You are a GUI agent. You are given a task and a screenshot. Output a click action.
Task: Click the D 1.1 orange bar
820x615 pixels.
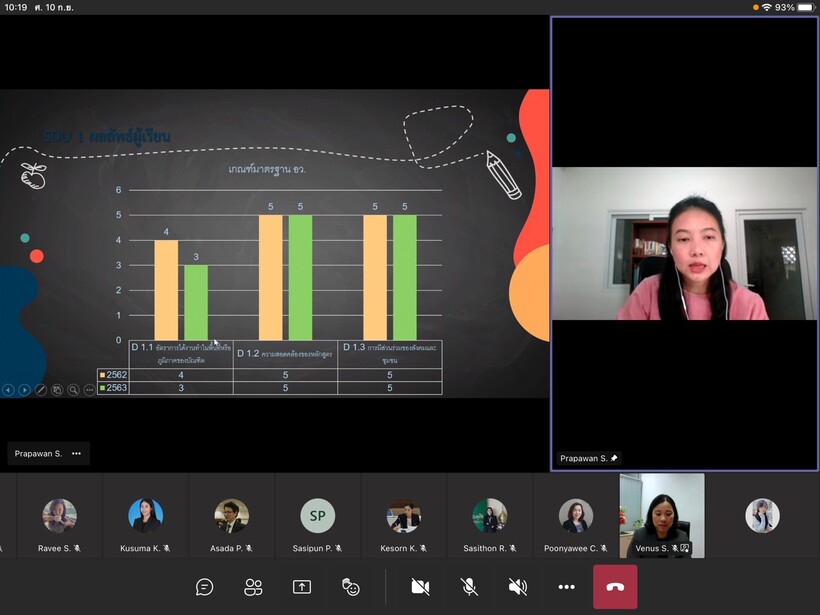166,290
